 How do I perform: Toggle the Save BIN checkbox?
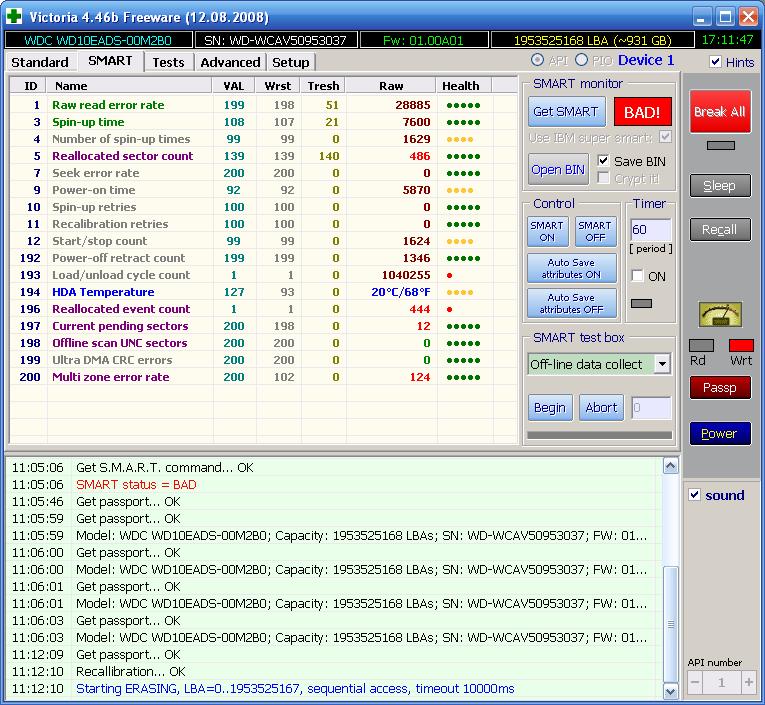(603, 161)
